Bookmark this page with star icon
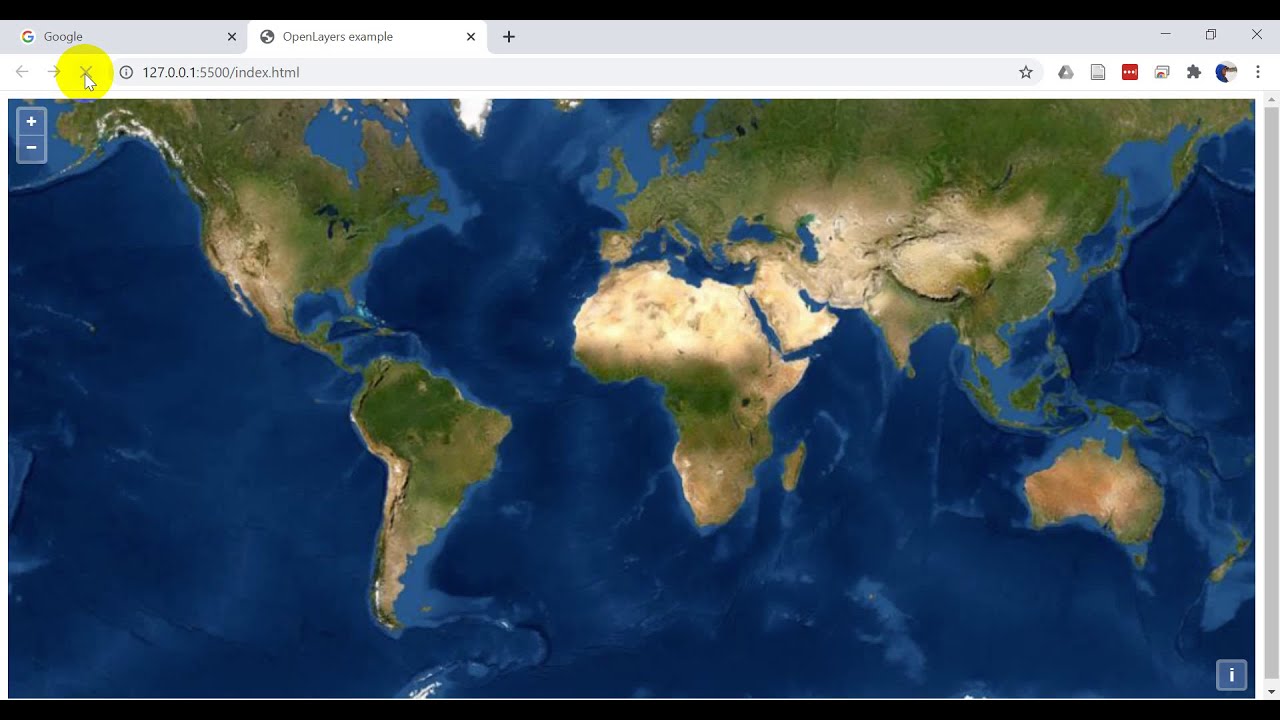1280x720 pixels. (1025, 72)
